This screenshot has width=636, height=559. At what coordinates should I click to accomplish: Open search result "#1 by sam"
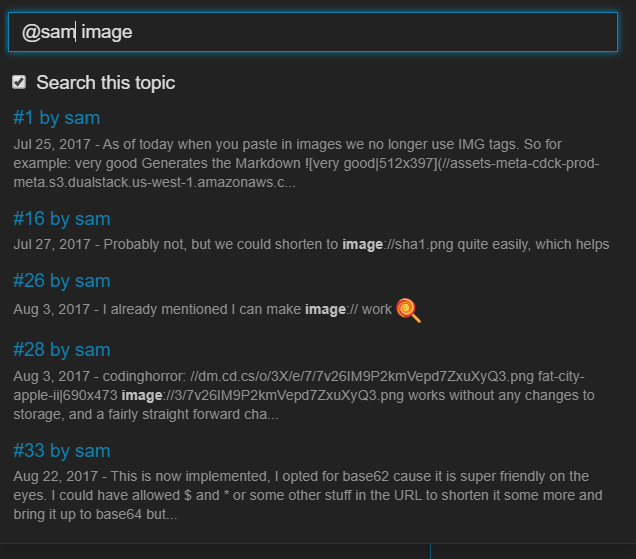click(56, 118)
